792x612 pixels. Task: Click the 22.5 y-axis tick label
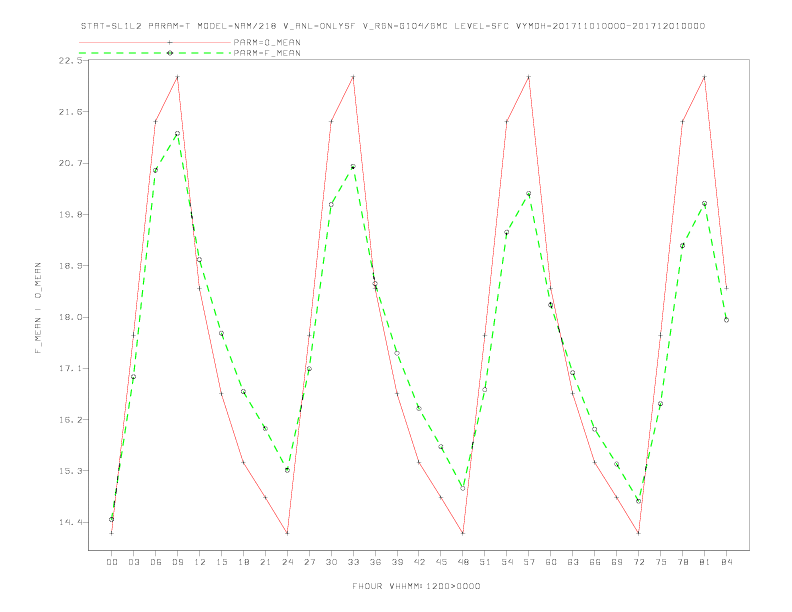pyautogui.click(x=70, y=61)
